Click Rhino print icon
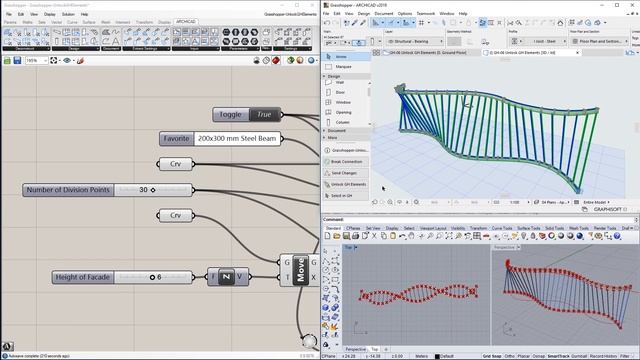This screenshot has width=640, height=360. (x=356, y=236)
